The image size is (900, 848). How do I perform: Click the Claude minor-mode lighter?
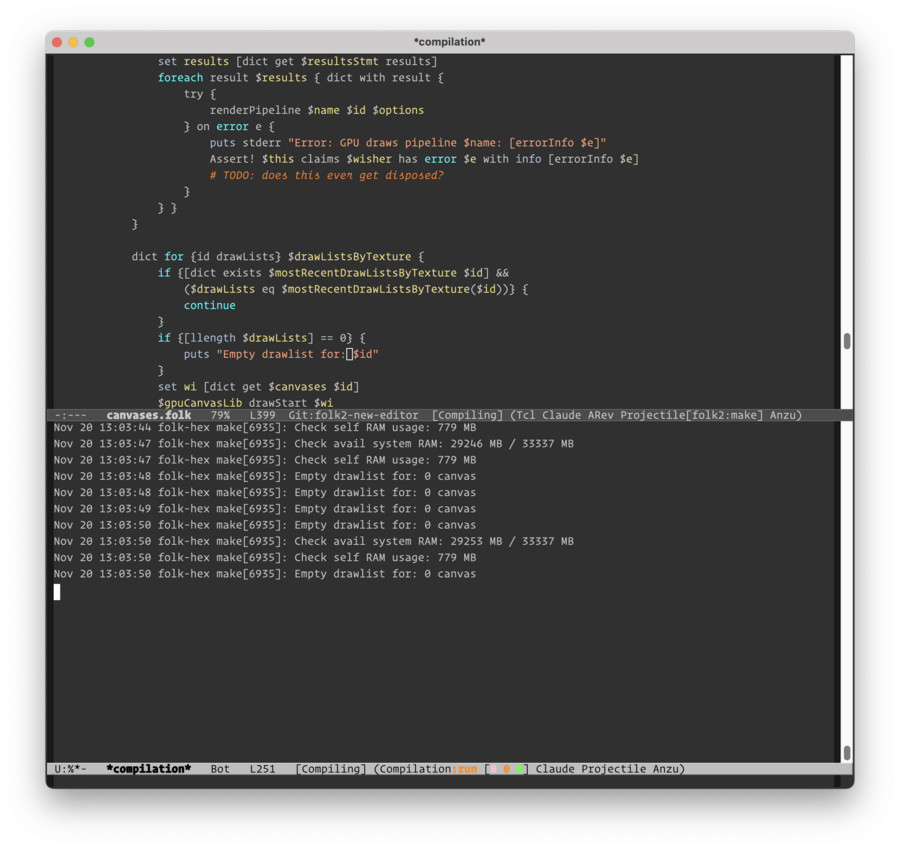point(562,414)
